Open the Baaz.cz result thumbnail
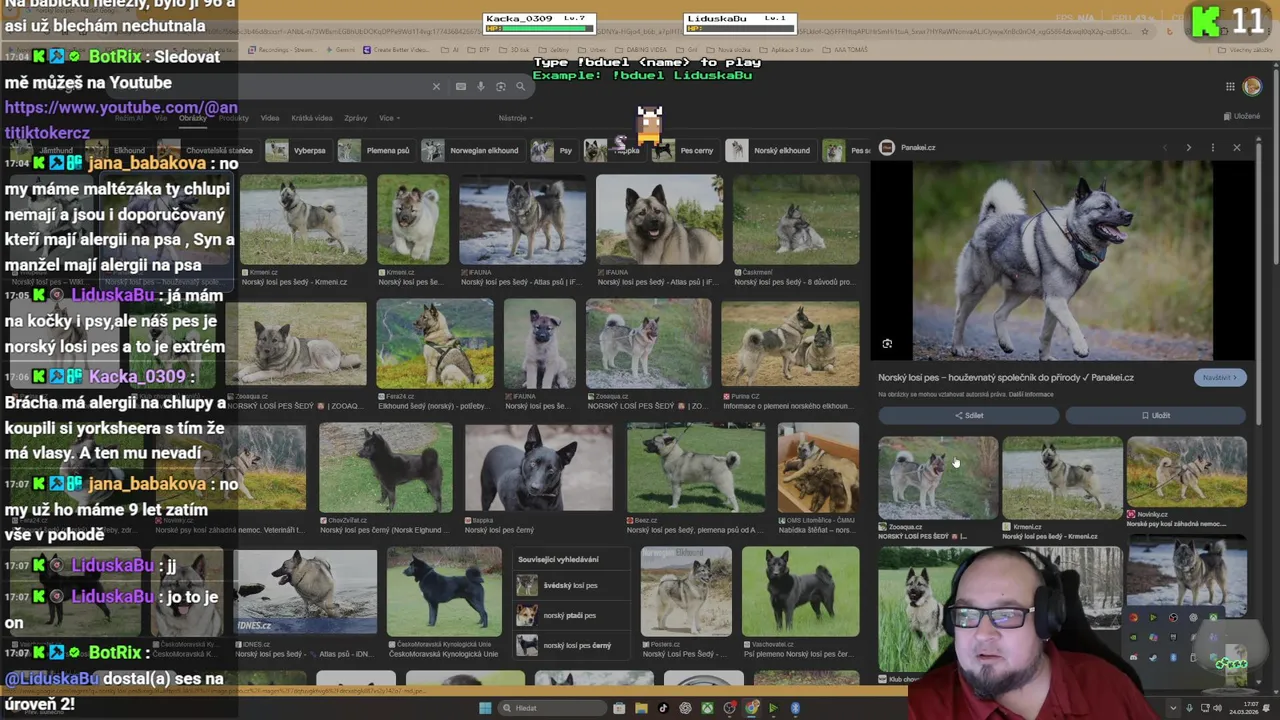 tap(695, 467)
